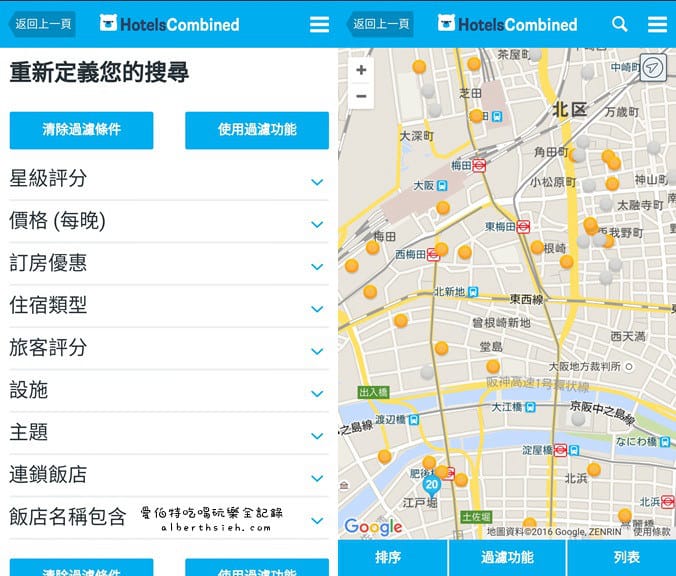The height and width of the screenshot is (576, 676).
Task: Select the orange hotel marker below 大阪 station
Action: 443,208
